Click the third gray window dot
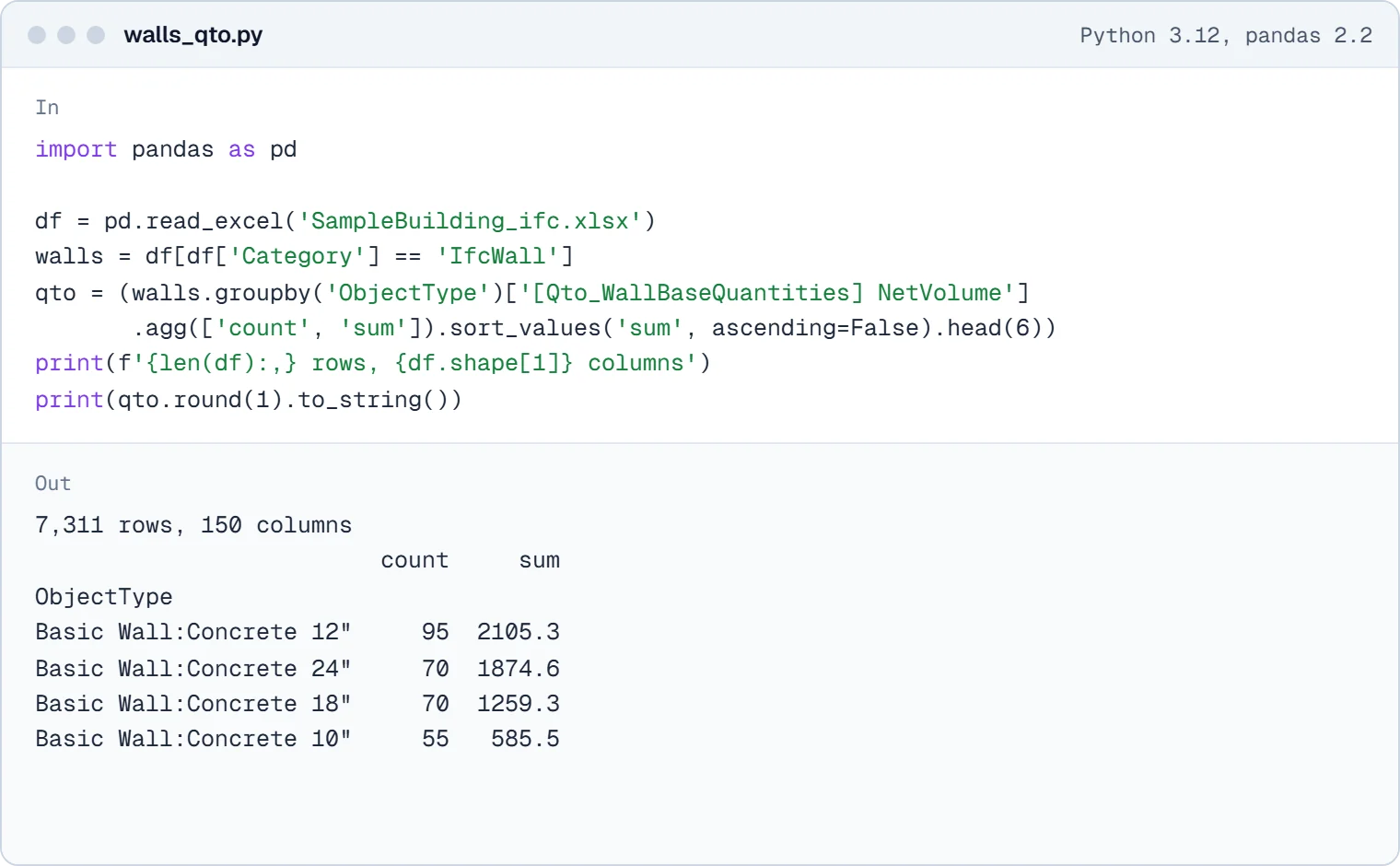The width and height of the screenshot is (1400, 866). (x=96, y=35)
